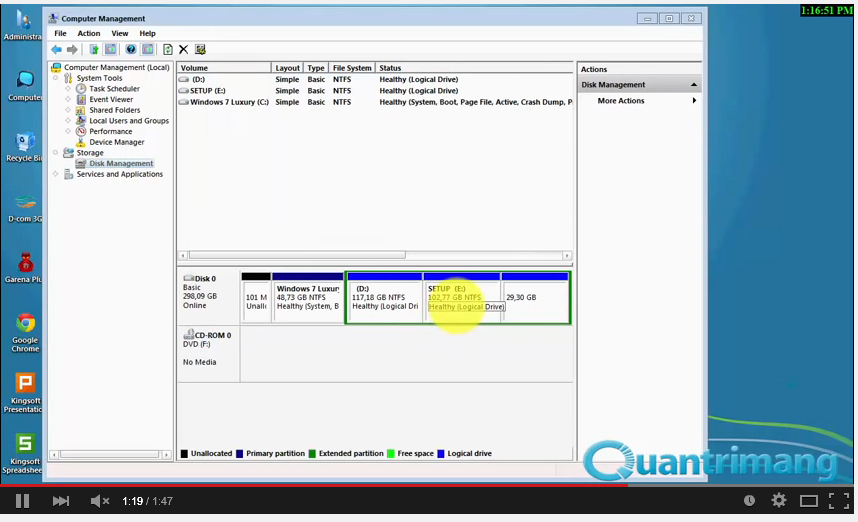This screenshot has width=858, height=522.
Task: Click the Up One Level toolbar icon
Action: click(94, 49)
